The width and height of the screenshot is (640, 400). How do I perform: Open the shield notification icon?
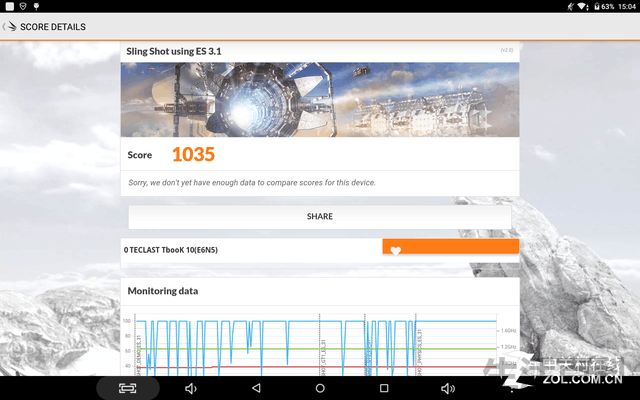click(x=23, y=6)
